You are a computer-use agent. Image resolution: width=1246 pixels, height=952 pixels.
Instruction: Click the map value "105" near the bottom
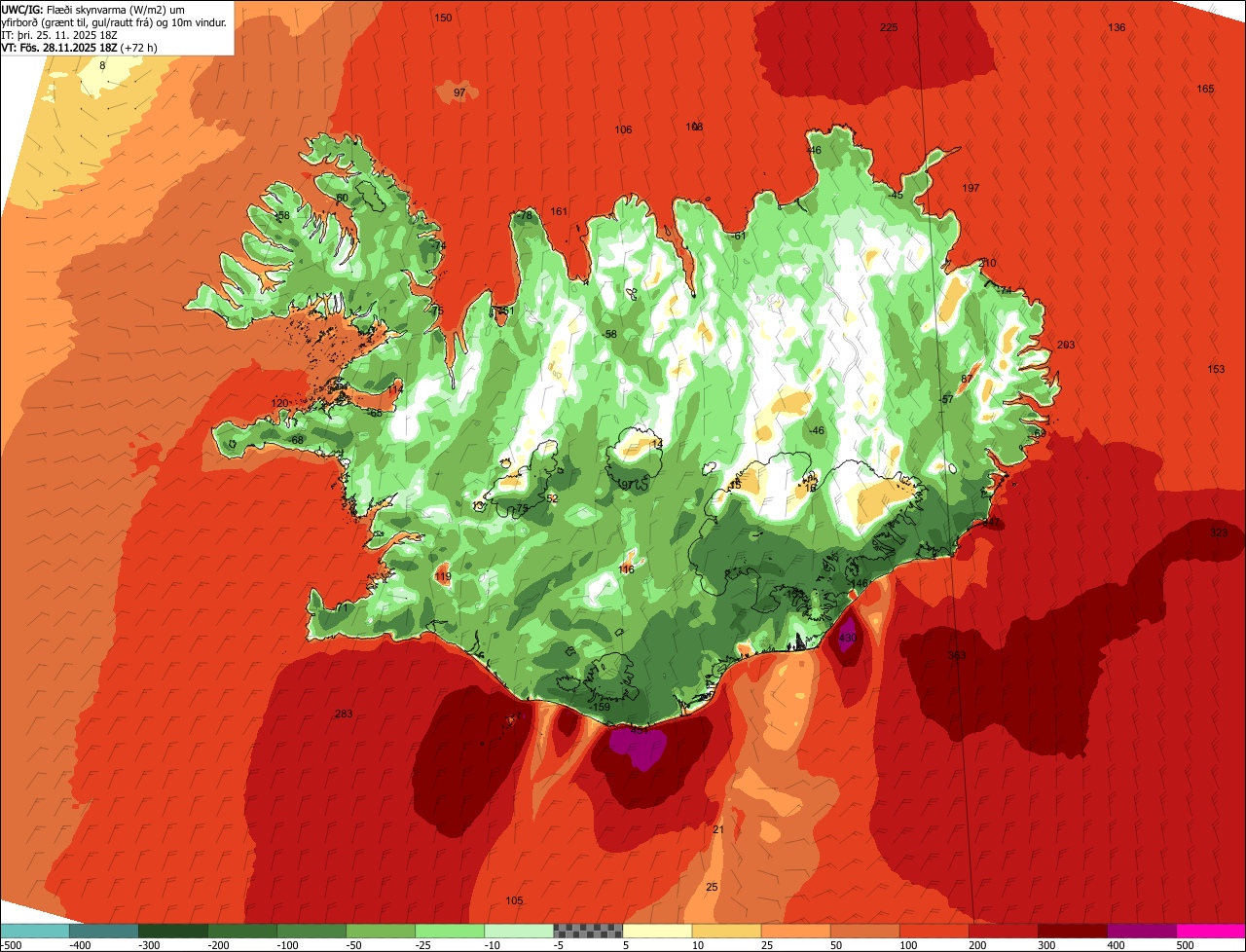point(514,900)
